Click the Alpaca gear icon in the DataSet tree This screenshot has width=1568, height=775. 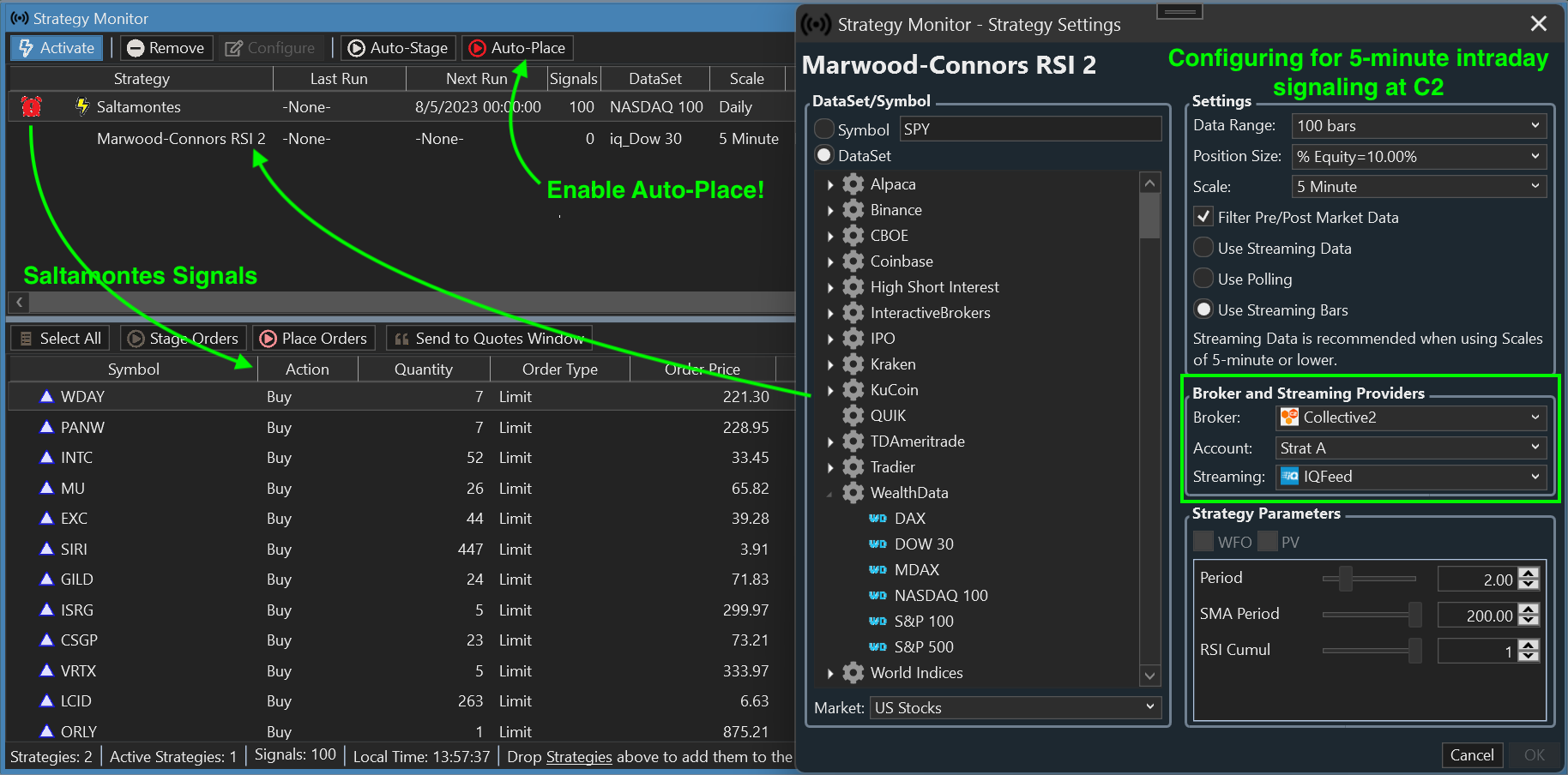[853, 184]
